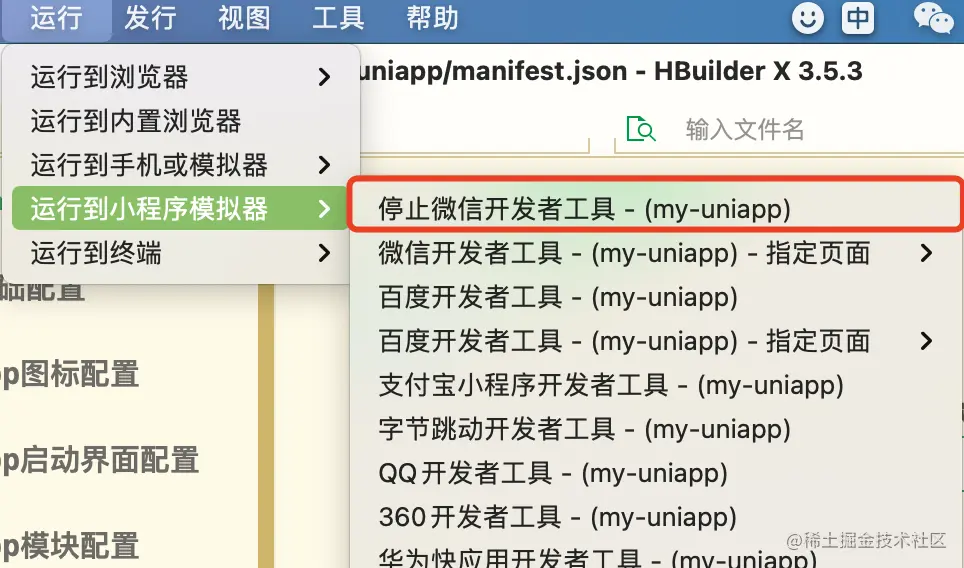Click the 中 input method icon

(x=858, y=18)
